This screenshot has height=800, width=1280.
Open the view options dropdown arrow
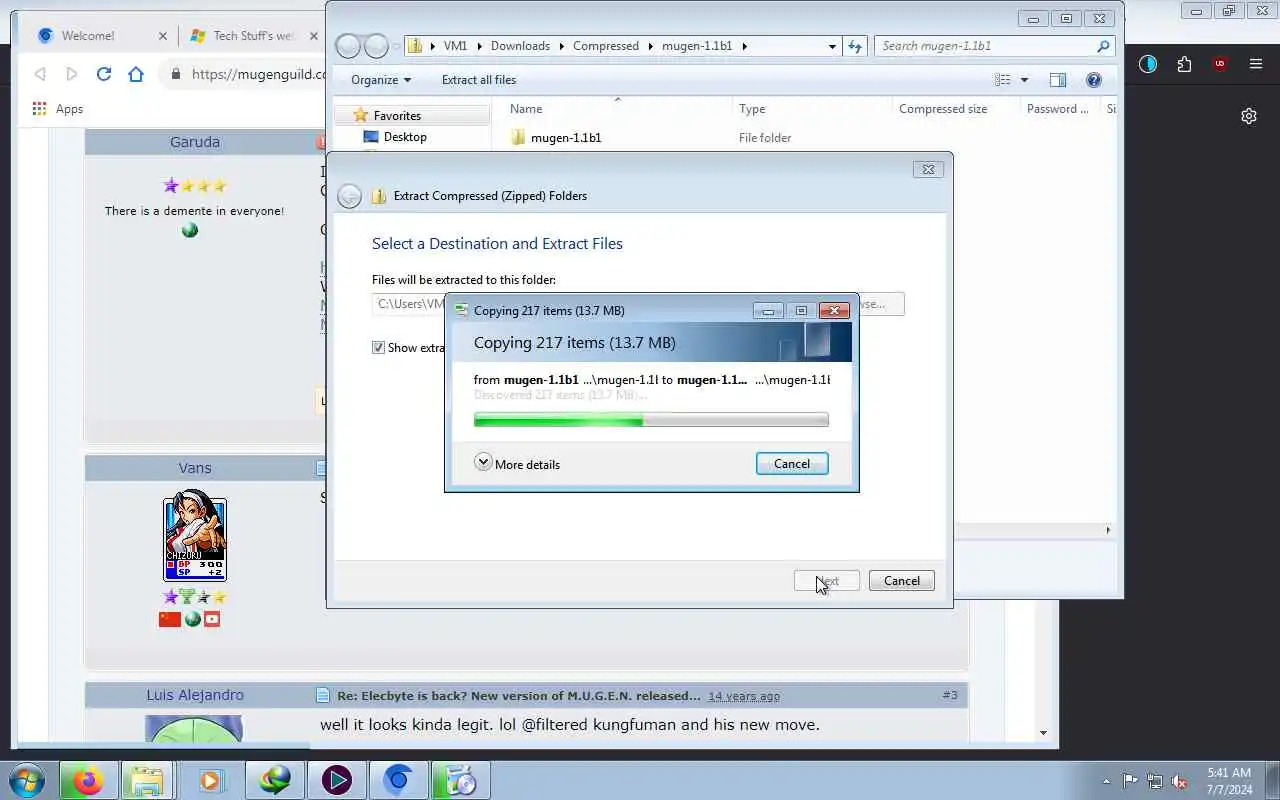pyautogui.click(x=1024, y=80)
